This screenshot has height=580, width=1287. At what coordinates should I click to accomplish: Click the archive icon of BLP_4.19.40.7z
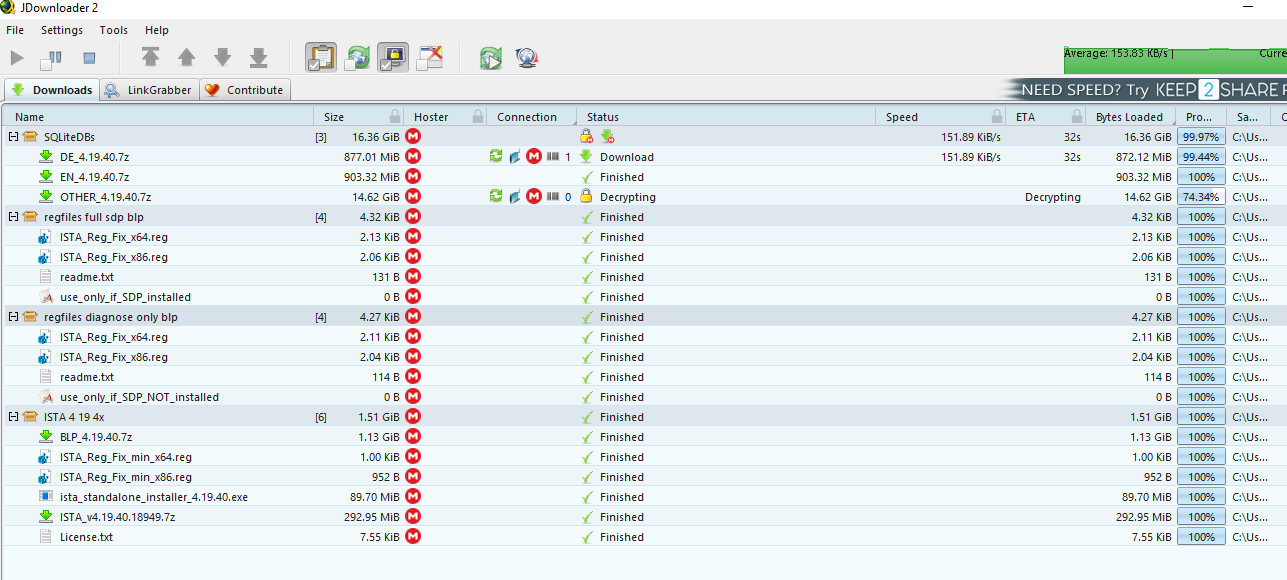(x=45, y=437)
